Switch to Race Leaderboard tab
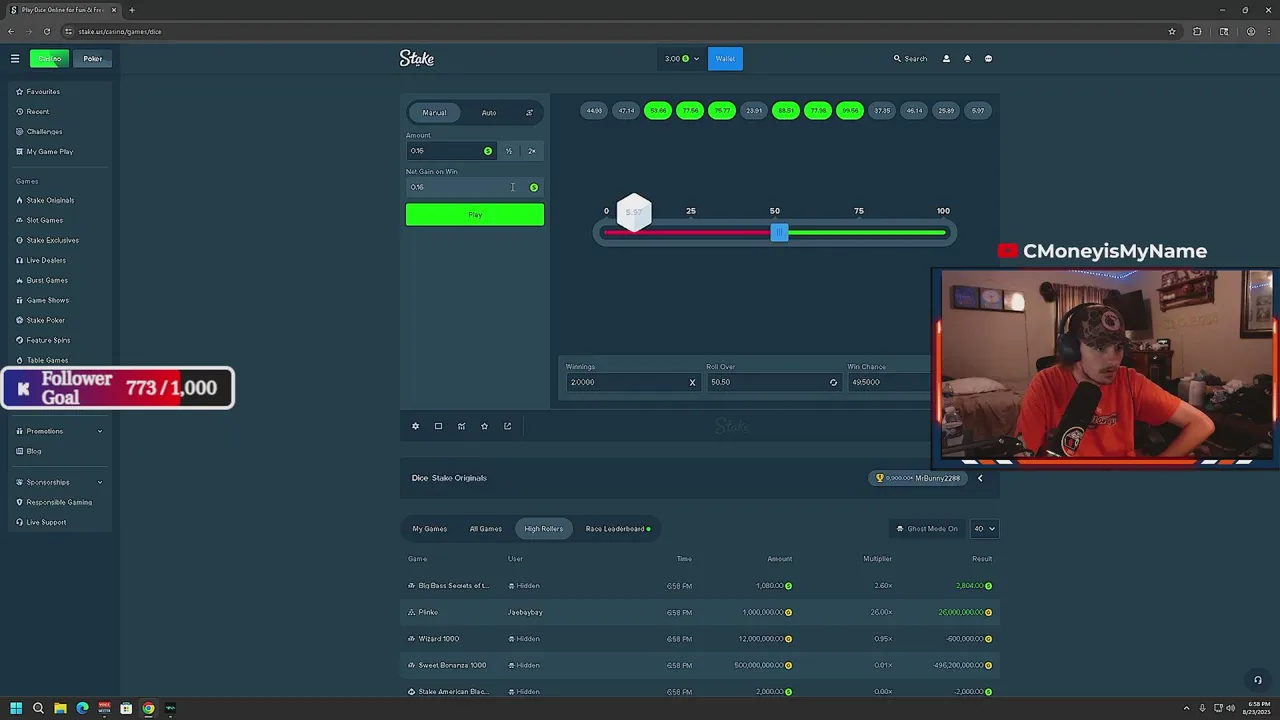This screenshot has width=1280, height=720. tap(617, 529)
